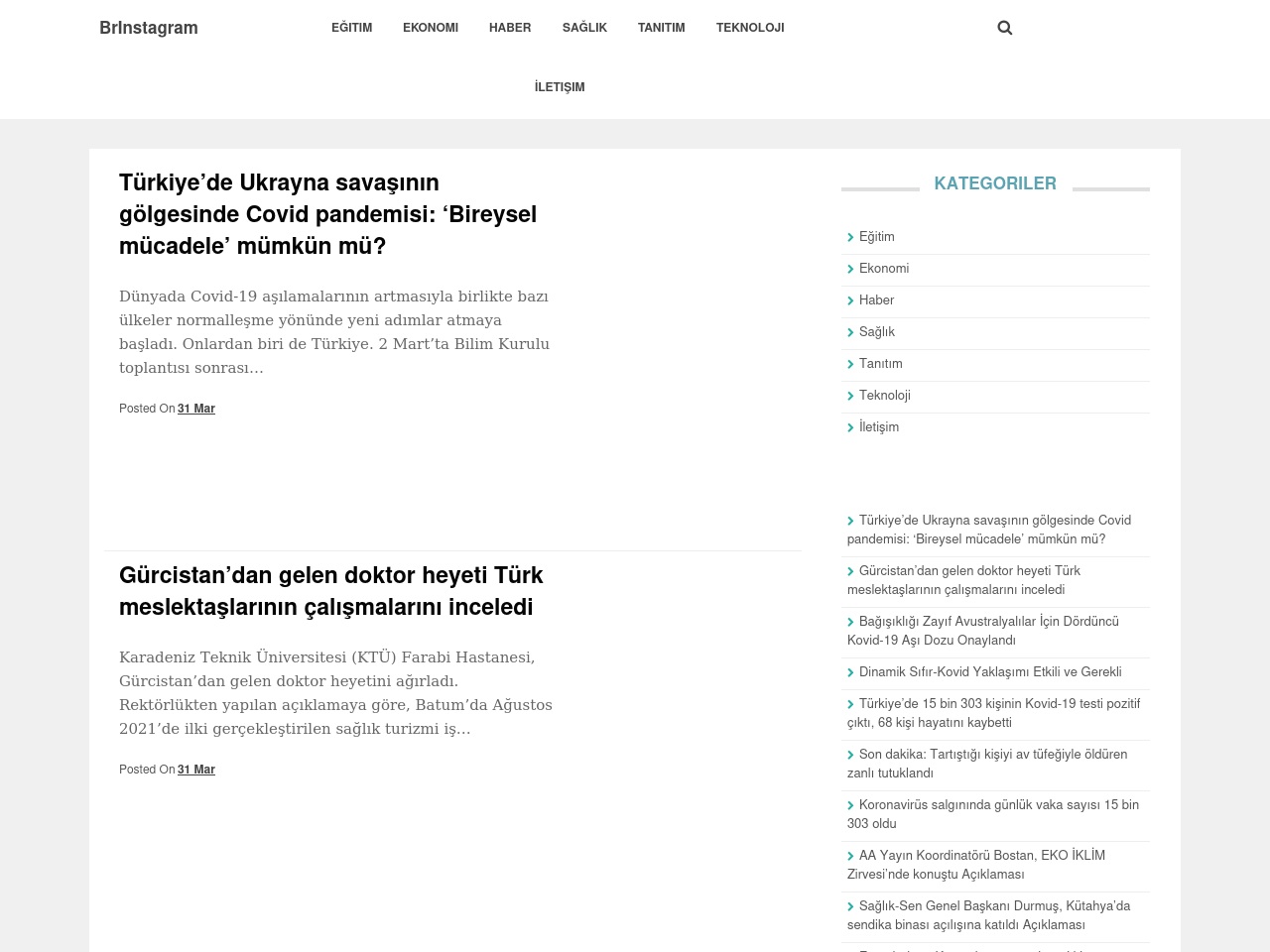Click the chevron icon beside Sağlık category
This screenshot has height=952, width=1270.
coord(850,332)
